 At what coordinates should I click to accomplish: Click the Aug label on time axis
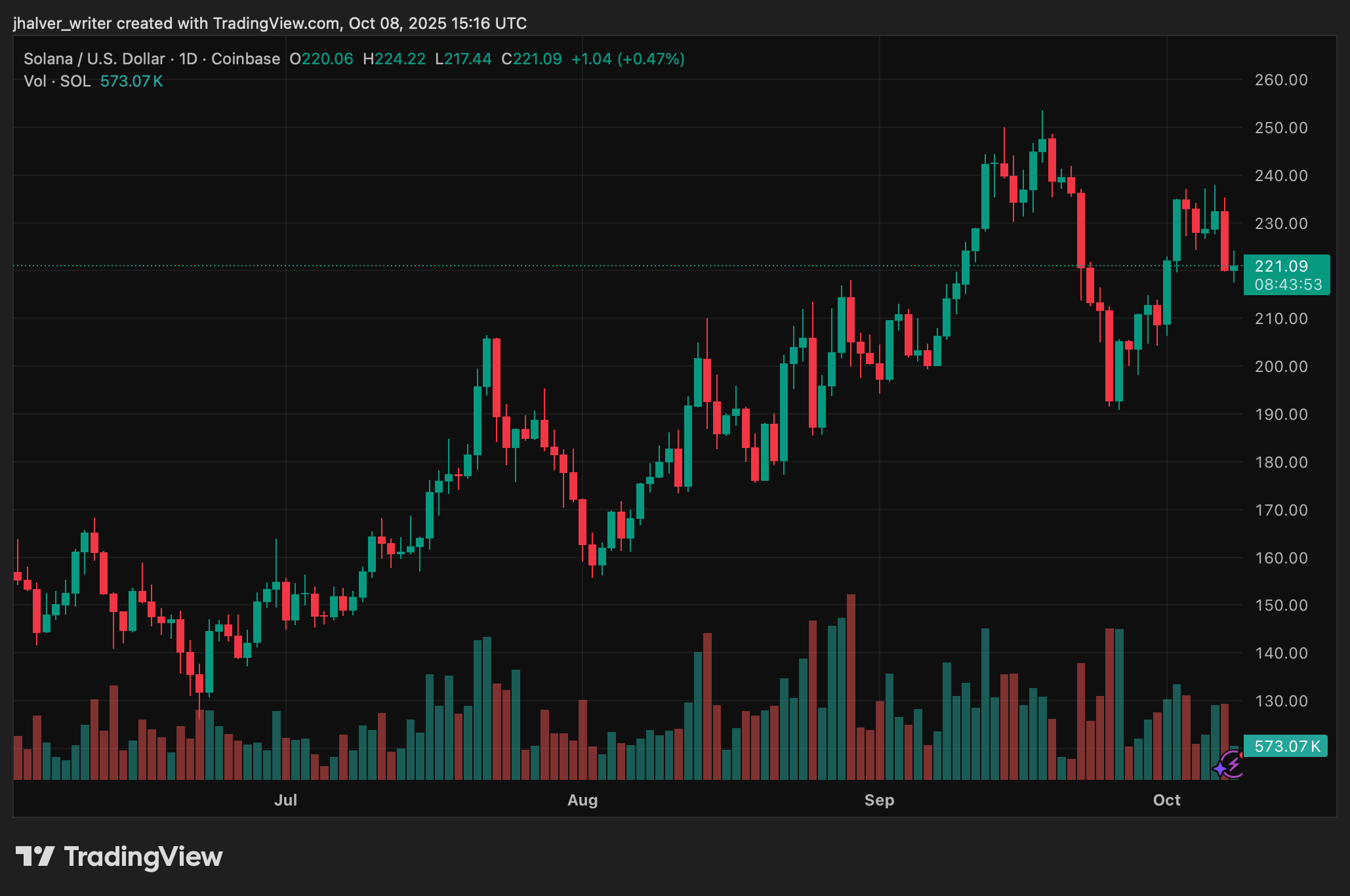(x=583, y=800)
